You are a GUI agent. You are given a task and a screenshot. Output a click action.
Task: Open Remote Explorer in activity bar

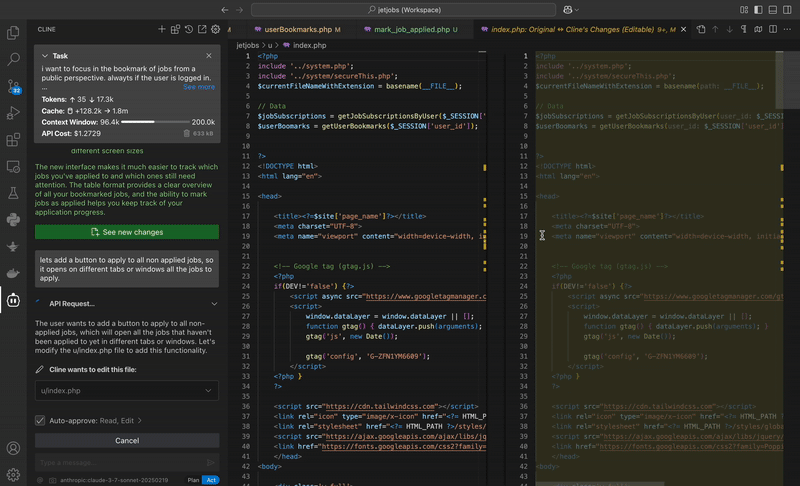click(x=13, y=166)
